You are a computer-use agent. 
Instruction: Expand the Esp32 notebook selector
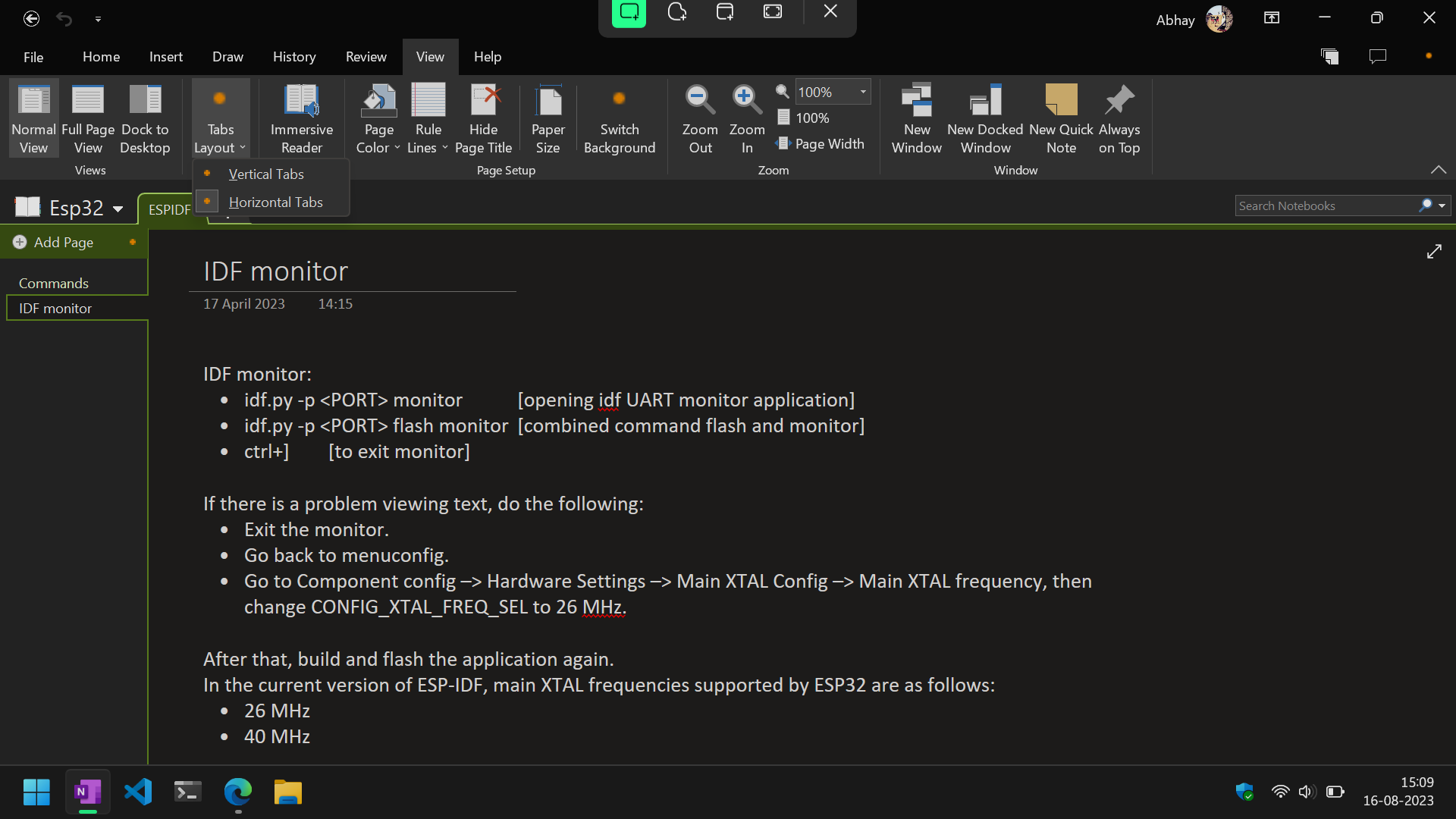[118, 208]
